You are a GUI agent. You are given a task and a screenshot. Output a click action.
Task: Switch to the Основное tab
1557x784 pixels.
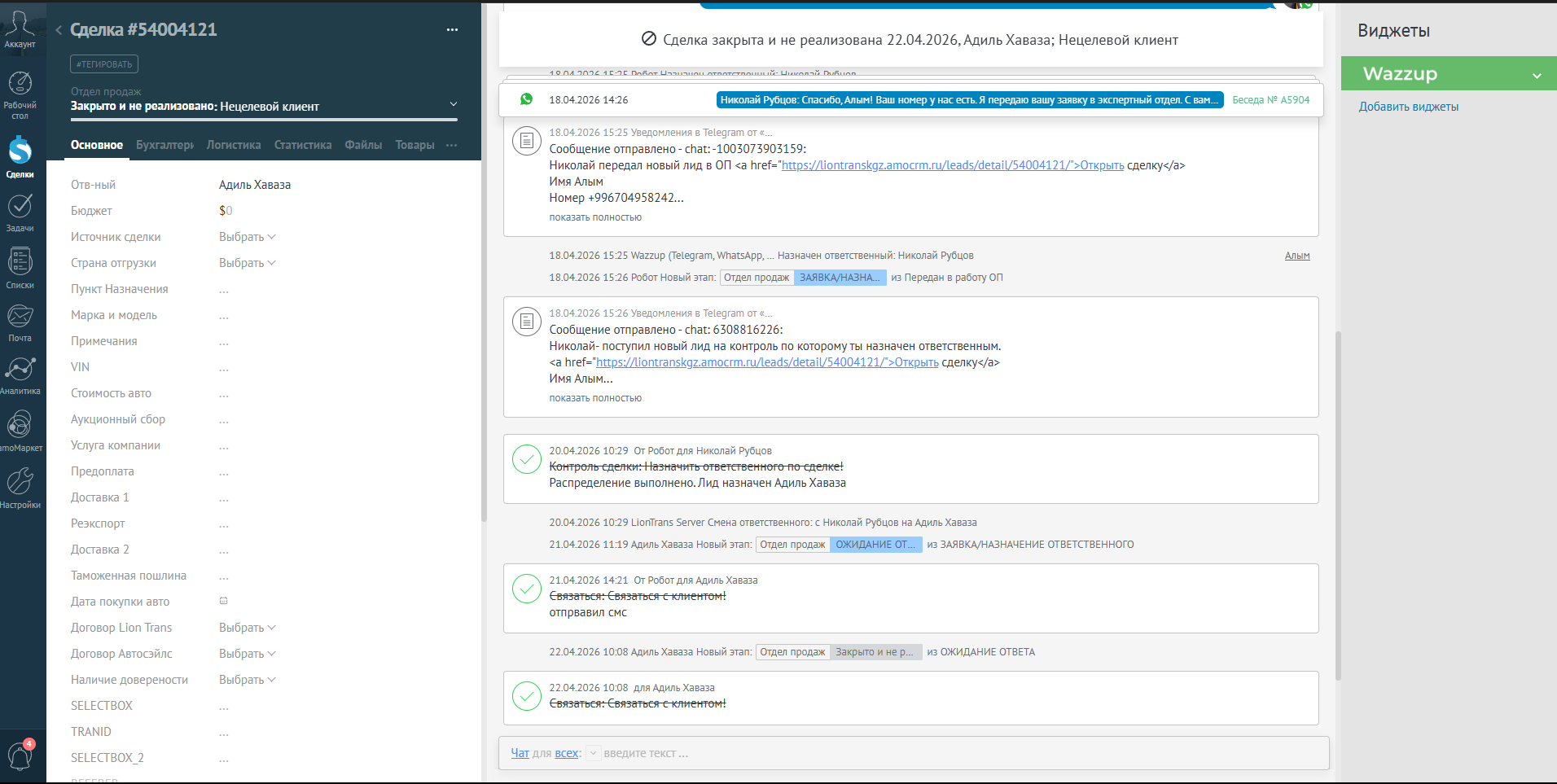tap(97, 145)
